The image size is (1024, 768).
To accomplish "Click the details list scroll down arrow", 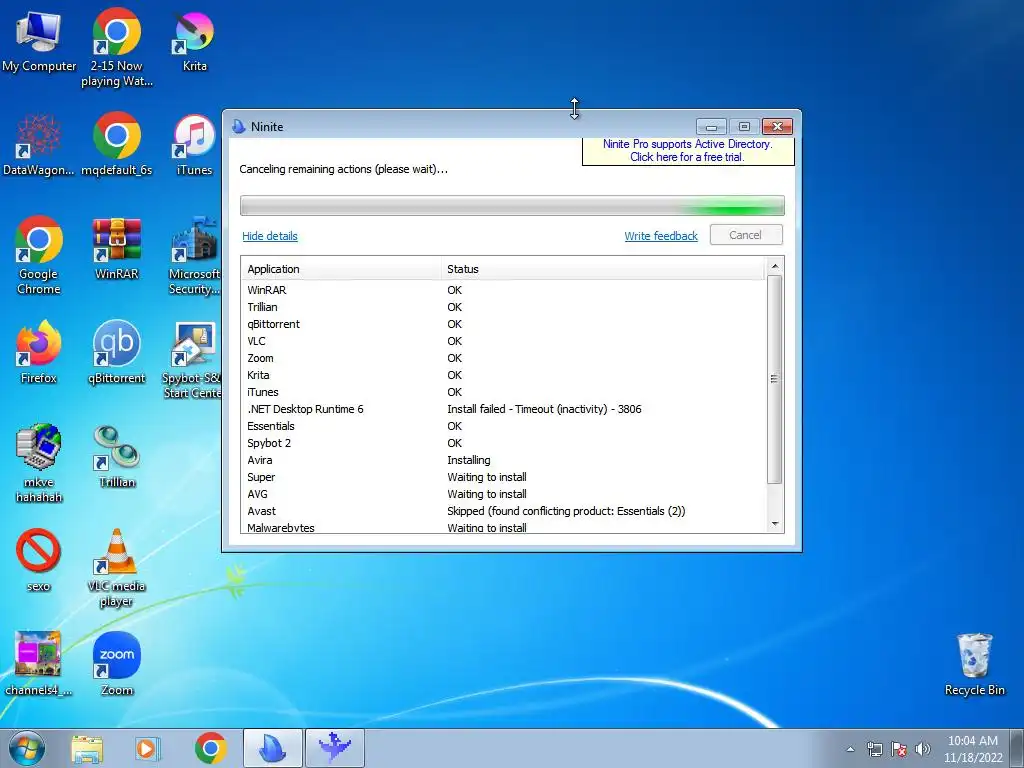I will tap(775, 524).
